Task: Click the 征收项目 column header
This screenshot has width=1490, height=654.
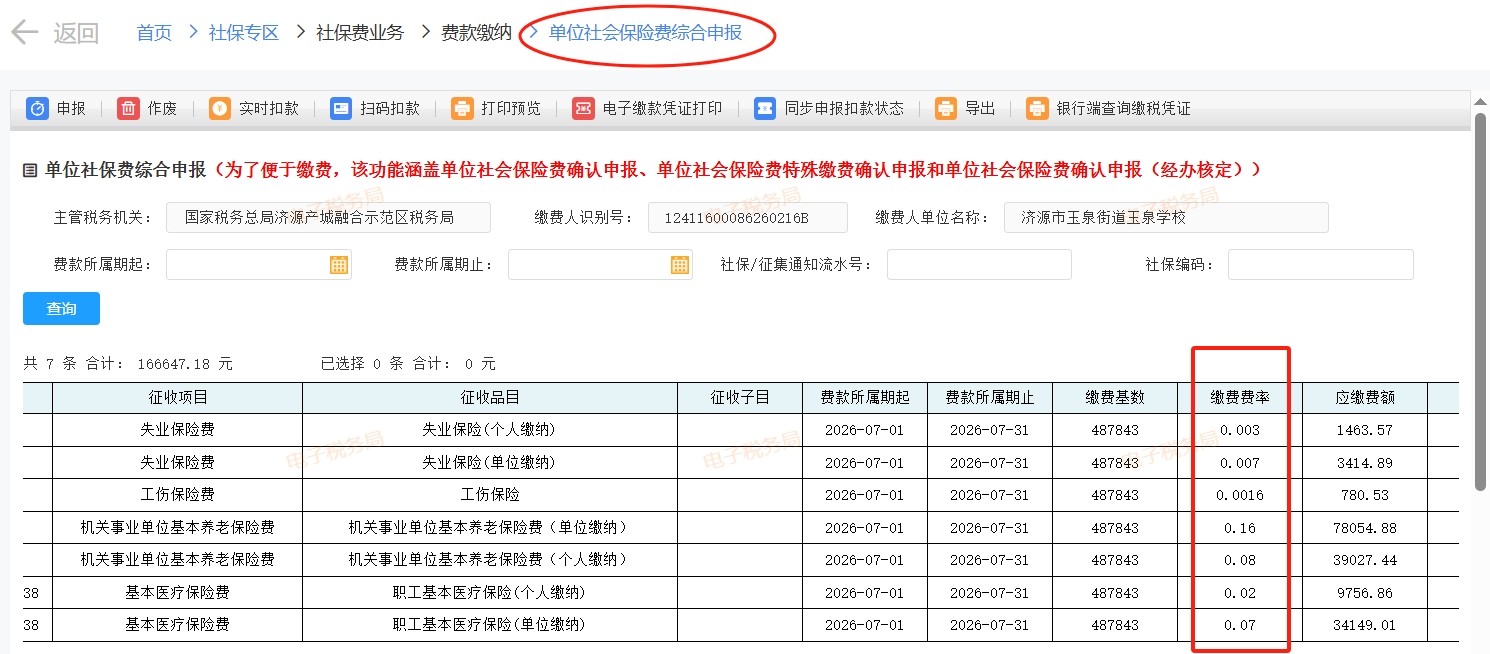Action: click(x=177, y=398)
